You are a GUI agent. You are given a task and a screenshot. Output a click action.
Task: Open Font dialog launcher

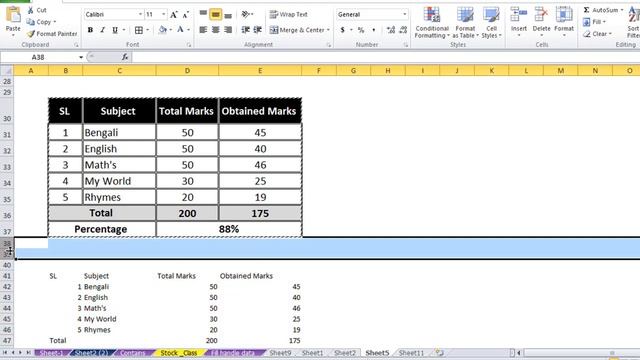tap(189, 45)
